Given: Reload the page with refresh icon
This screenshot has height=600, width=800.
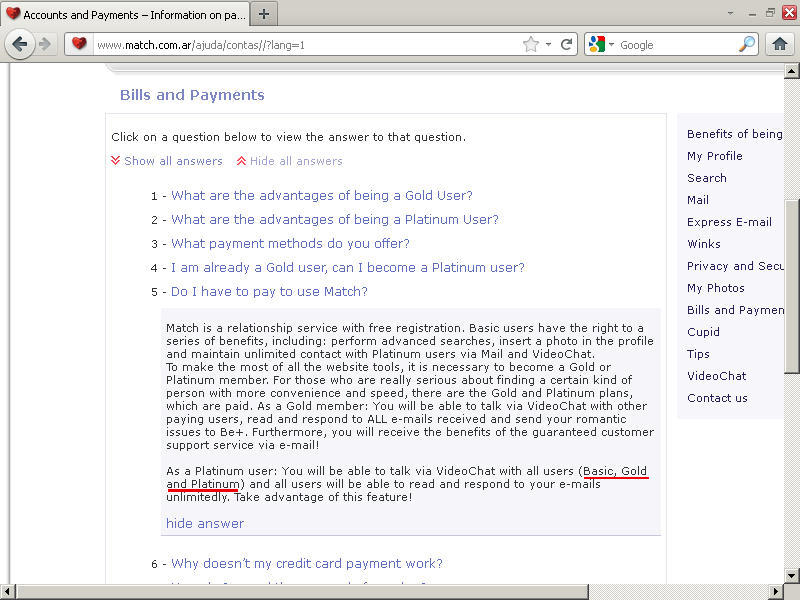Looking at the screenshot, I should 566,44.
